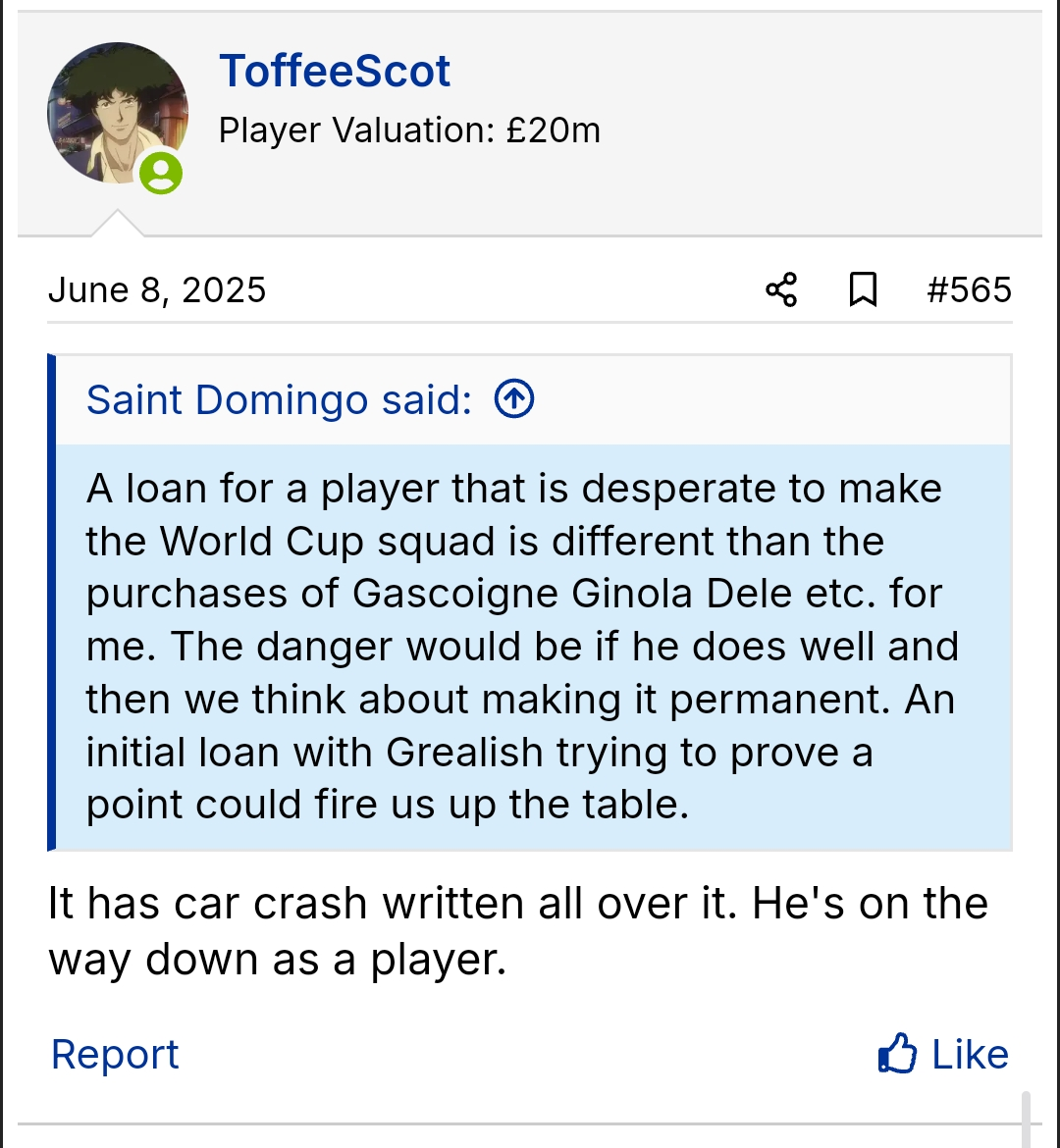Image resolution: width=1060 pixels, height=1148 pixels.
Task: Click the share post icon
Action: tap(781, 290)
